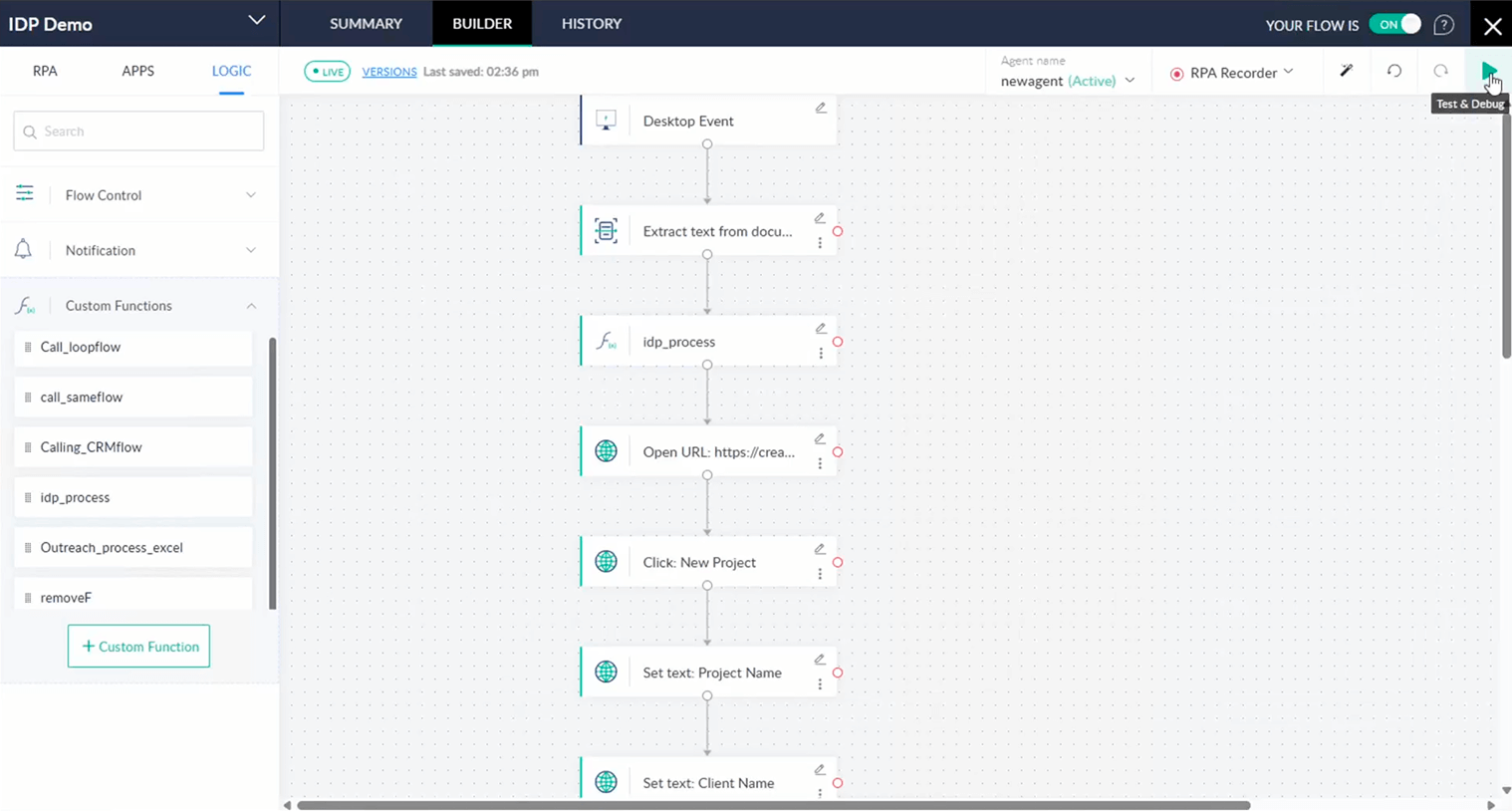The width and height of the screenshot is (1512, 811).
Task: Toggle breakpoint on Click: New Project step
Action: [838, 562]
